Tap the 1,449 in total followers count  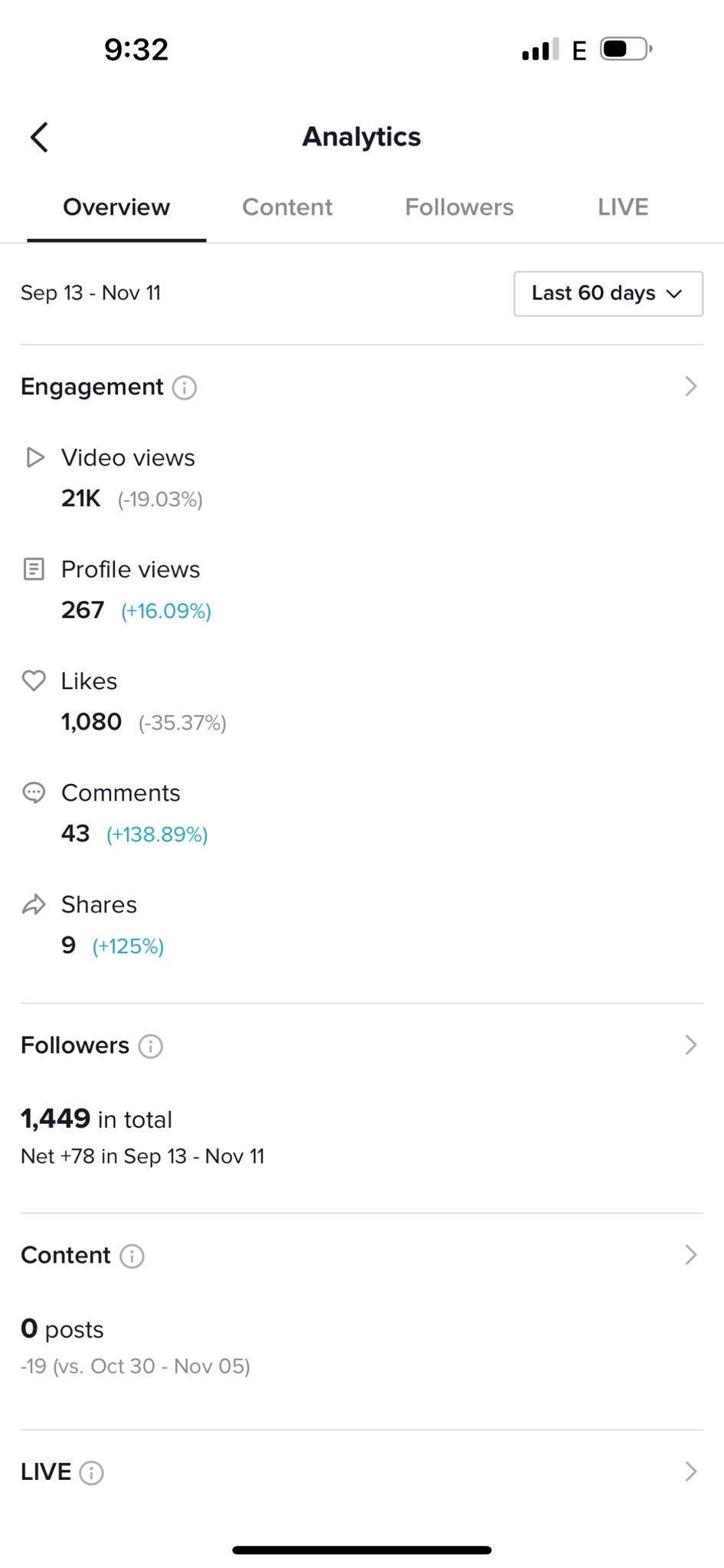(x=97, y=1119)
